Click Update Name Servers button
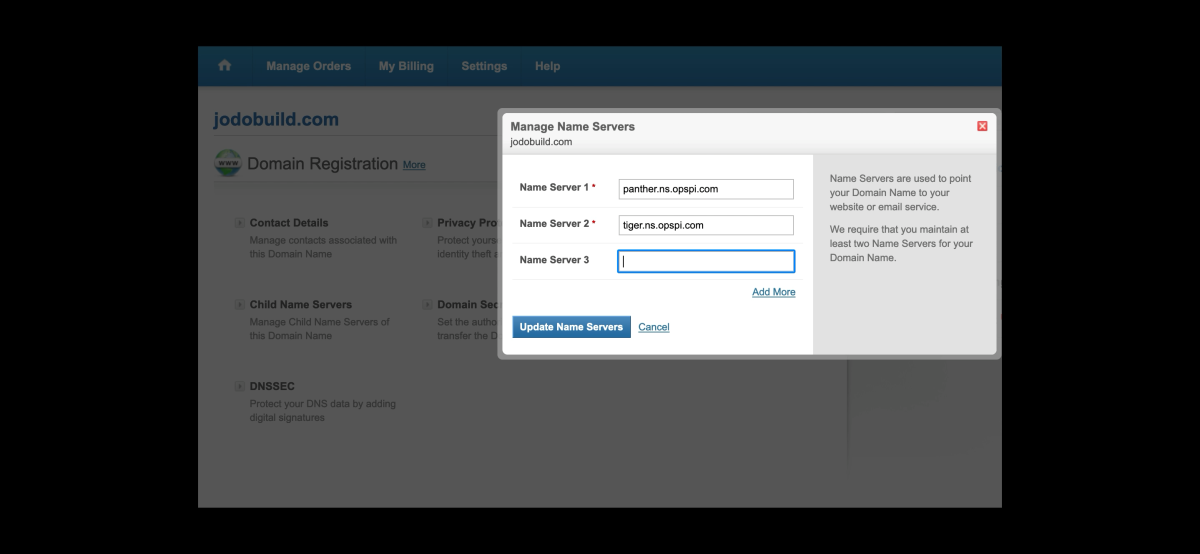This screenshot has height=554, width=1200. point(571,327)
